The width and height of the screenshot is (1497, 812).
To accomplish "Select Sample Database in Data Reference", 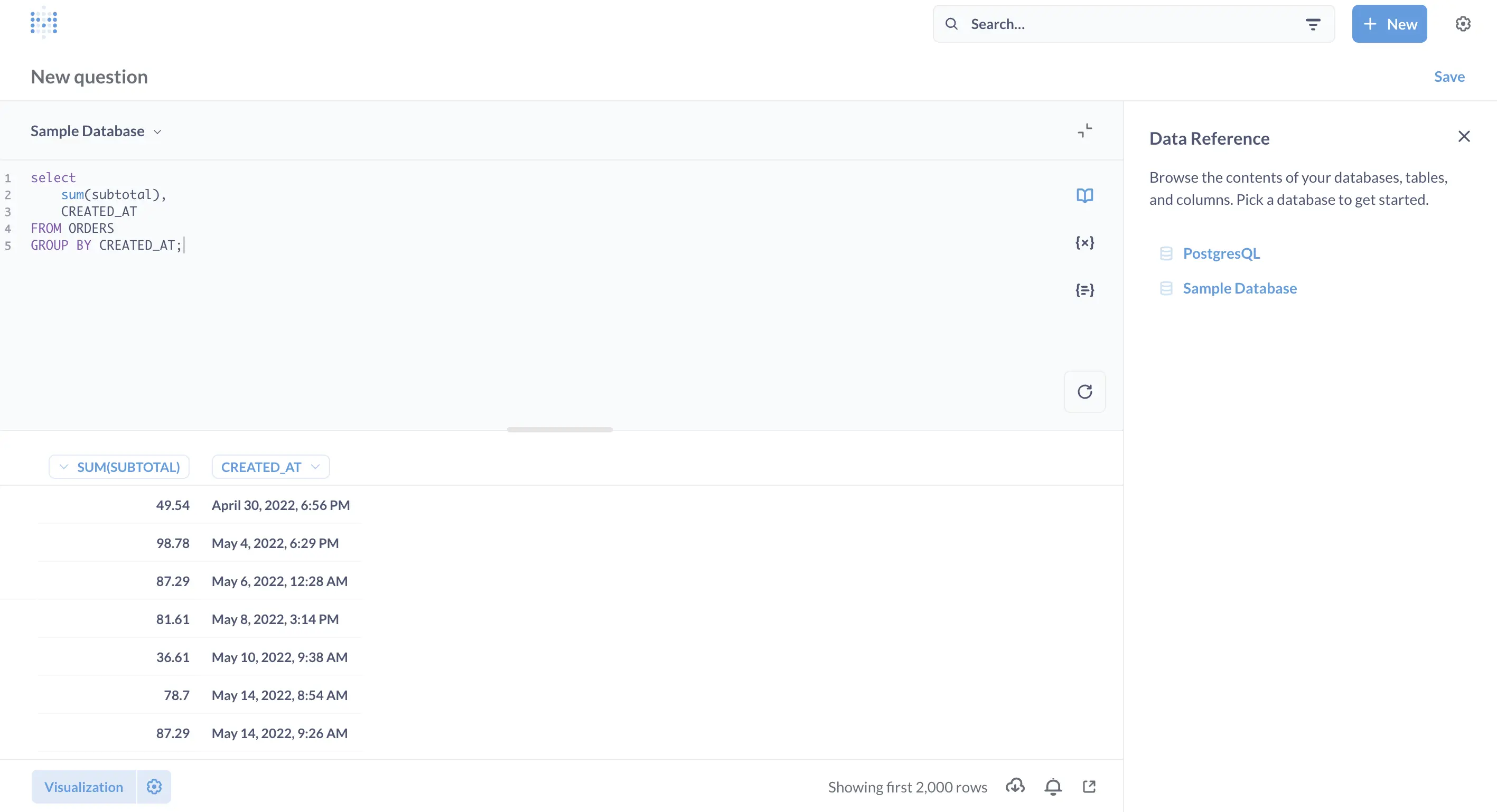I will click(1239, 288).
